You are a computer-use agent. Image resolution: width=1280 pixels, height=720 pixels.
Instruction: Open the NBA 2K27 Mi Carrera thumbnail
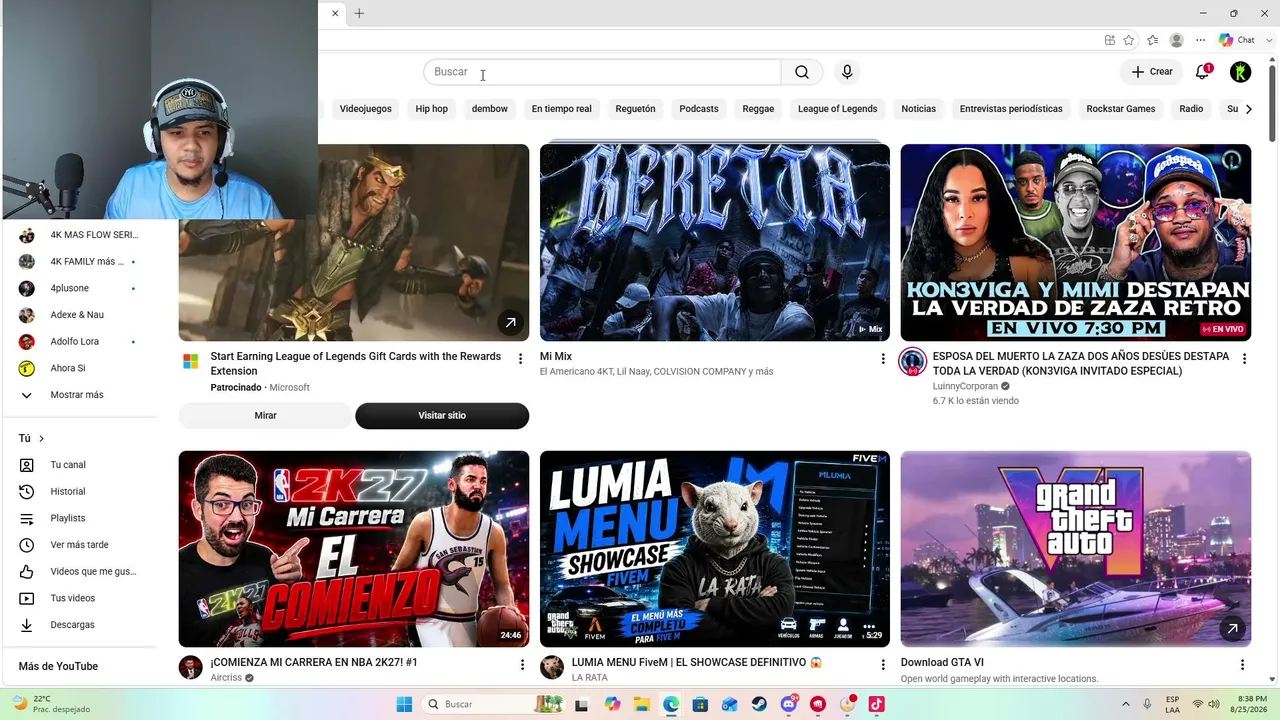coord(354,549)
